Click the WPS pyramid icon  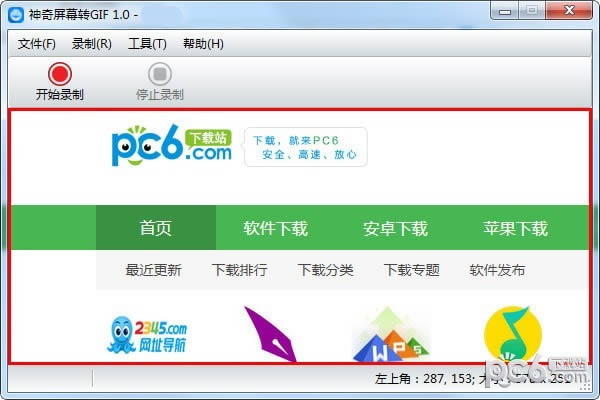point(391,334)
